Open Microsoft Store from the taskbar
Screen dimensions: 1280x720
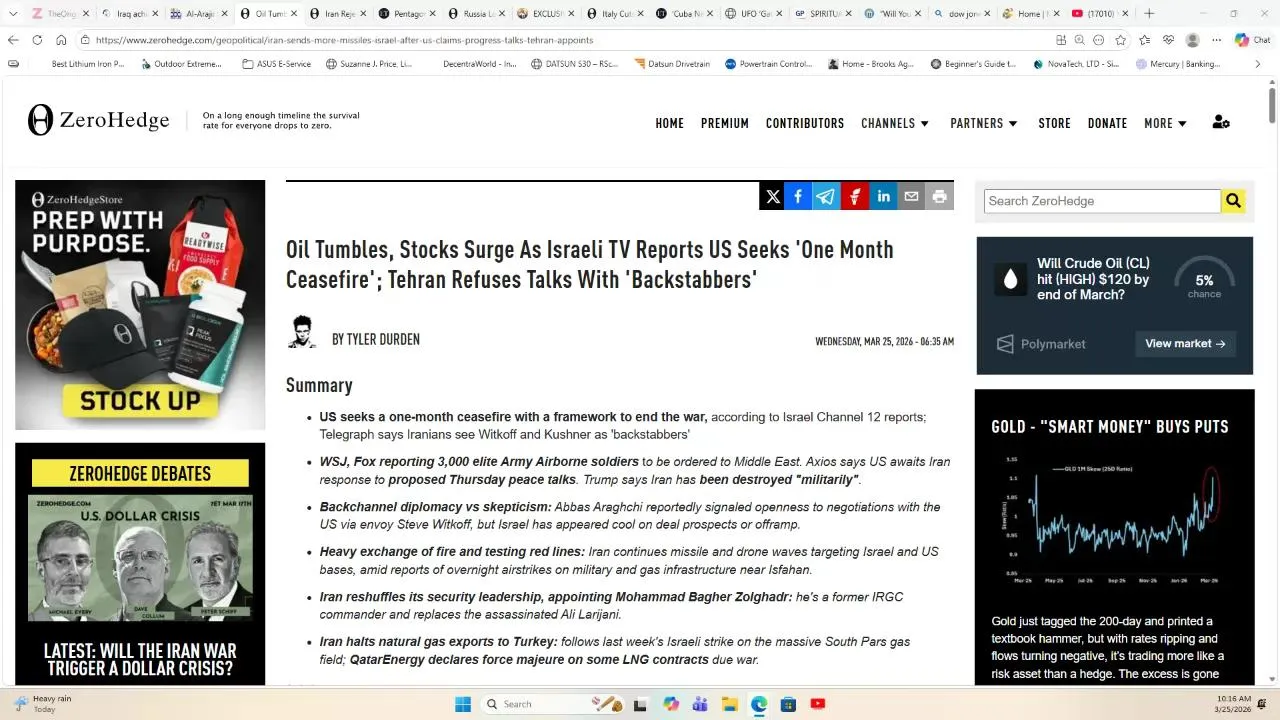[x=788, y=704]
